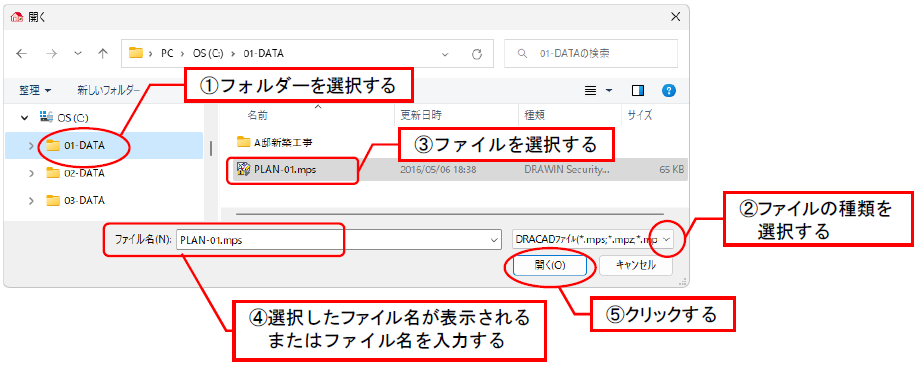Open the address bar history dropdown
Viewport: 914px width, 365px height.
[445, 54]
